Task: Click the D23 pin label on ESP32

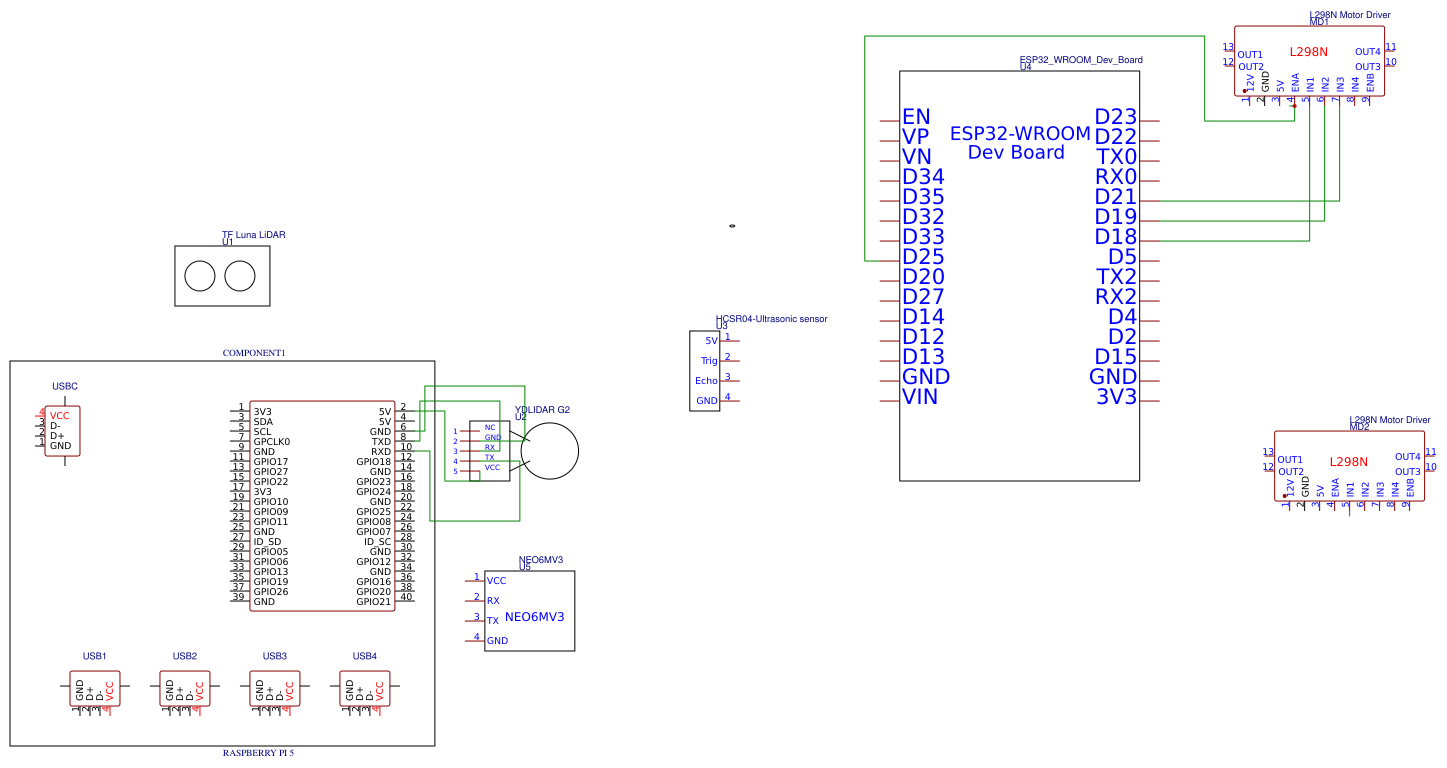Action: tap(1116, 117)
